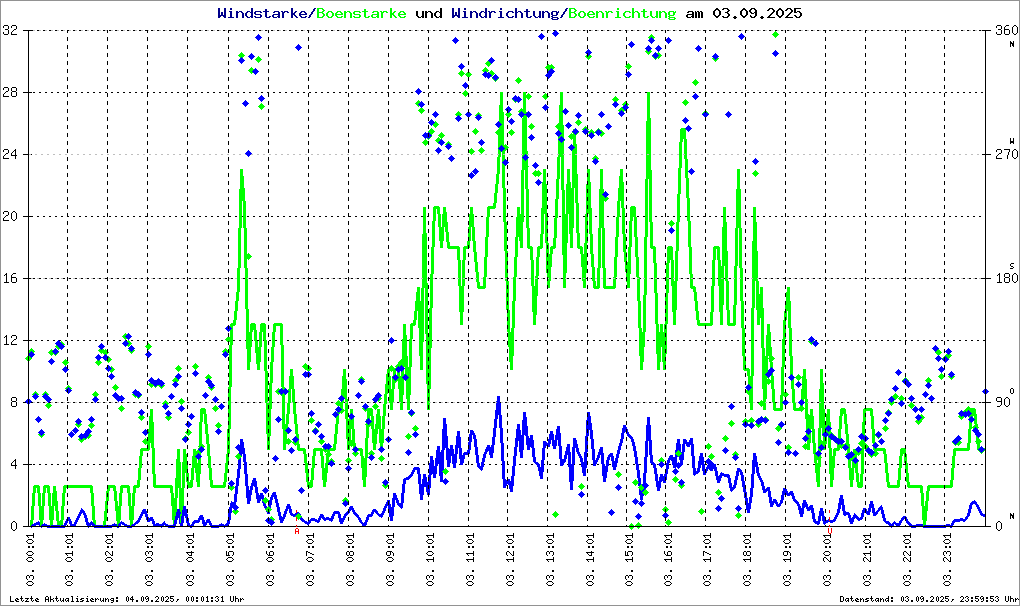Viewport: 1020px width, 606px height.
Task: Click the 270 west label on right axis
Action: (x=1004, y=154)
